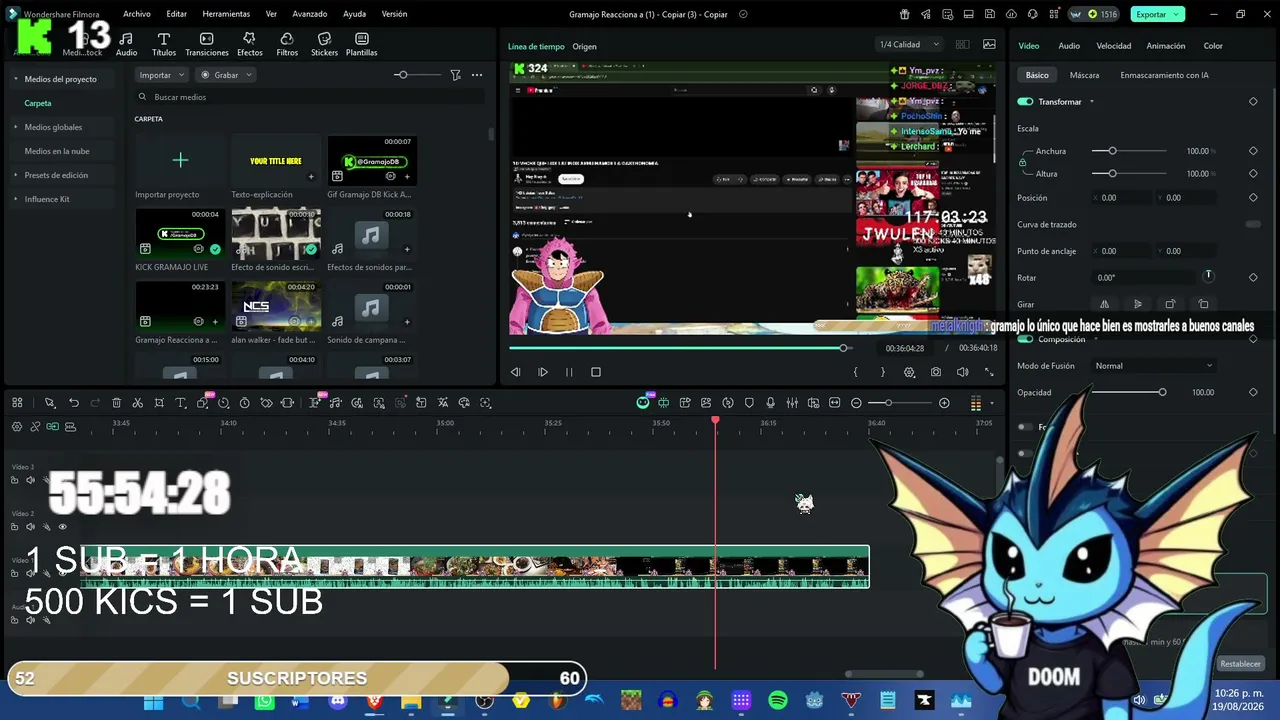Toggle the Posición keyframe diamond

tap(1253, 198)
